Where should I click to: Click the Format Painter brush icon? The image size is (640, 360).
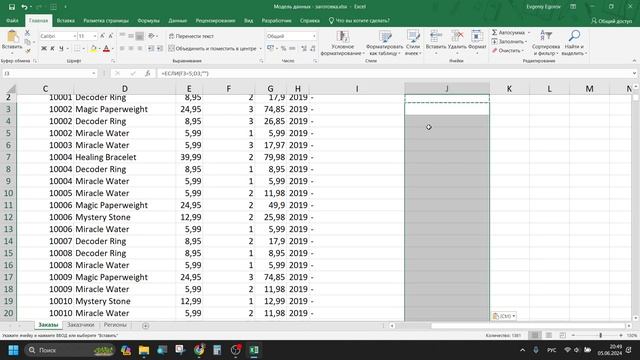(28, 51)
